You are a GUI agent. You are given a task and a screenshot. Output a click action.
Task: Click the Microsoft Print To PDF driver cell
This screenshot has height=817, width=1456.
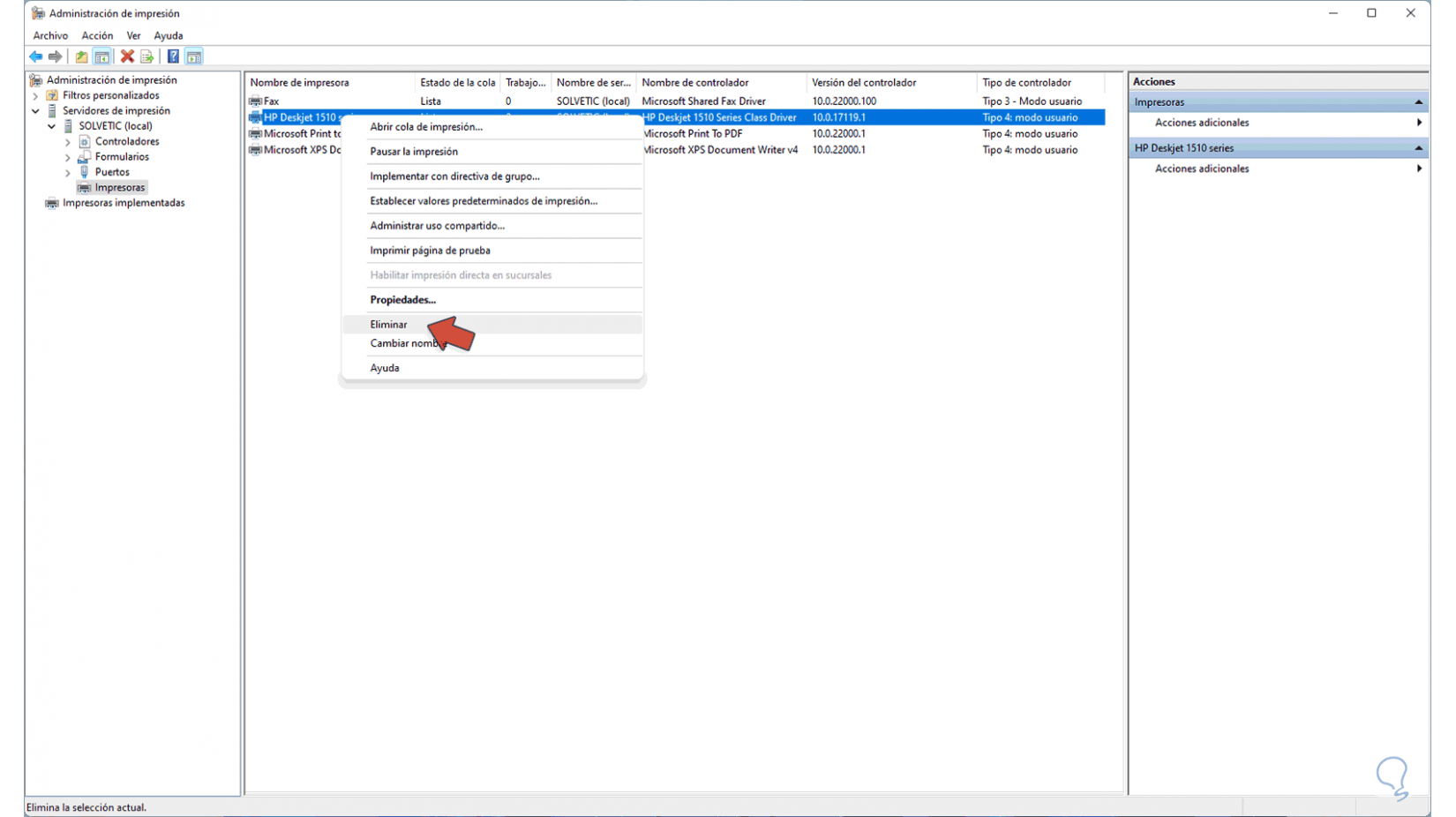click(693, 134)
